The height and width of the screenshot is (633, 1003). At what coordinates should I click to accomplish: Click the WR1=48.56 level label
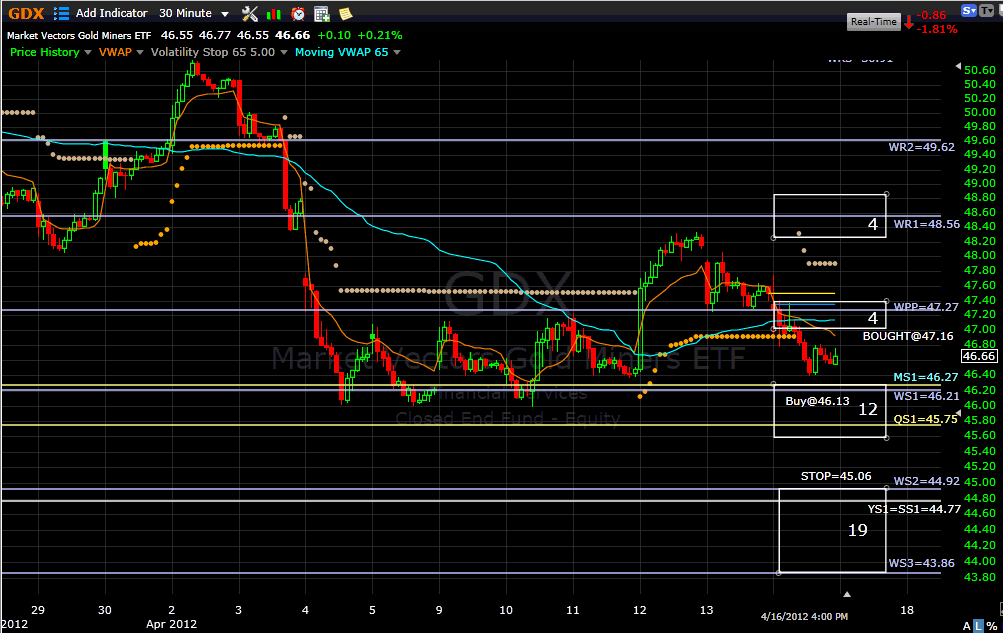[x=926, y=224]
